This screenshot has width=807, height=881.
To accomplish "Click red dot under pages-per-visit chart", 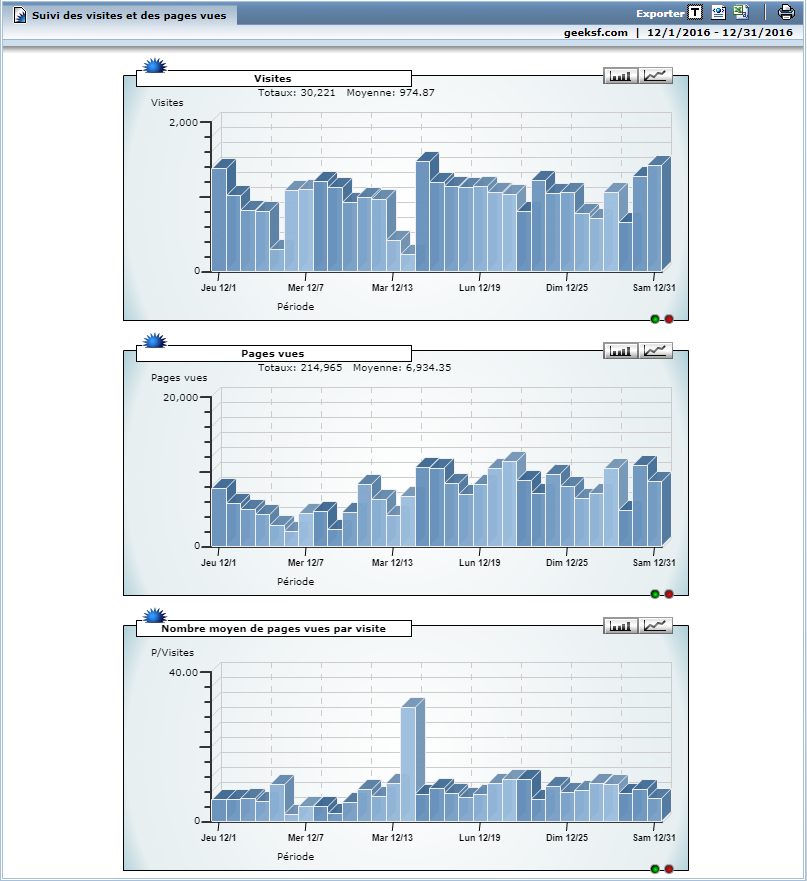I will pyautogui.click(x=669, y=869).
